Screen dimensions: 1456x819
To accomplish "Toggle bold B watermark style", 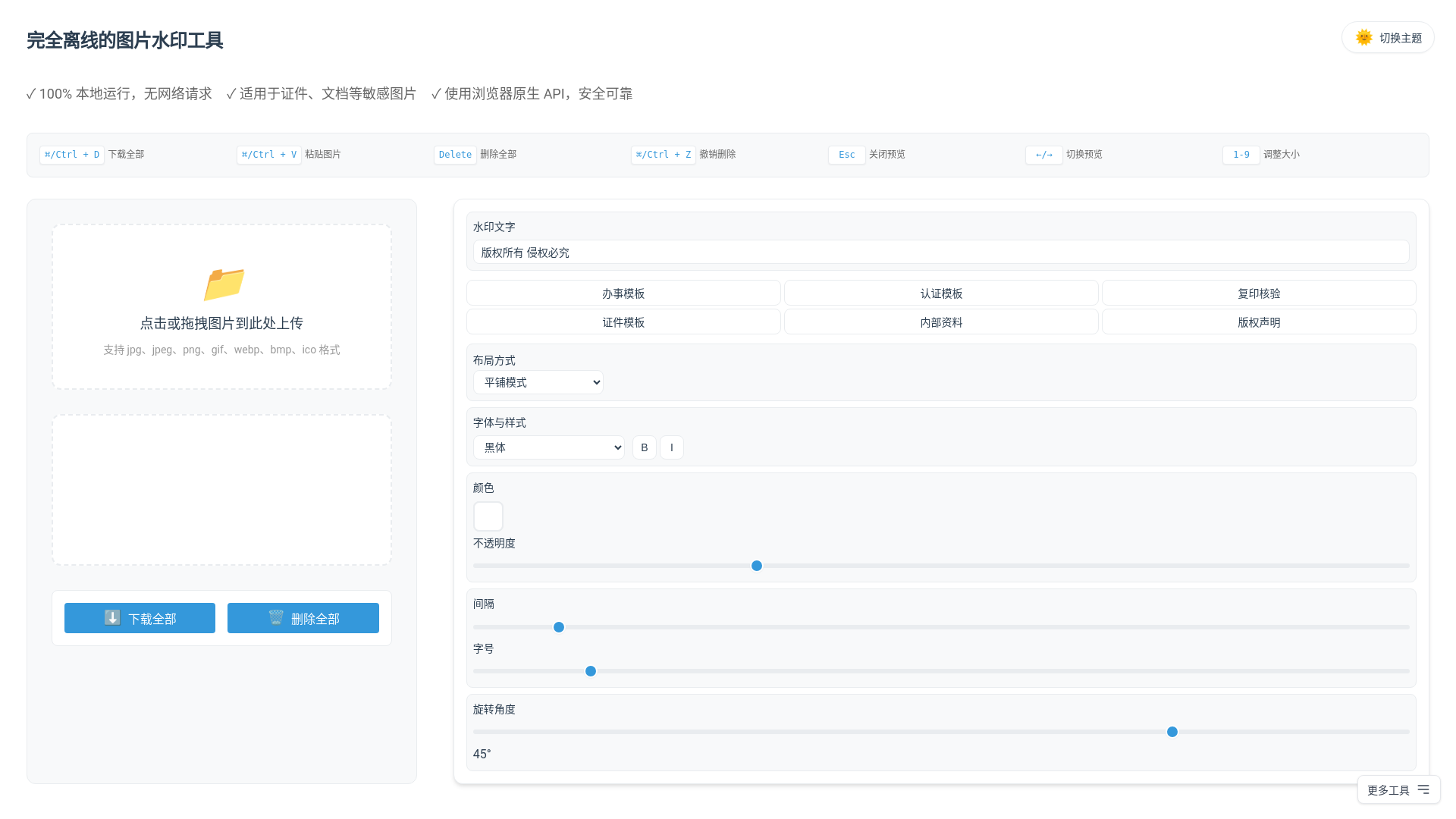I will pos(645,447).
